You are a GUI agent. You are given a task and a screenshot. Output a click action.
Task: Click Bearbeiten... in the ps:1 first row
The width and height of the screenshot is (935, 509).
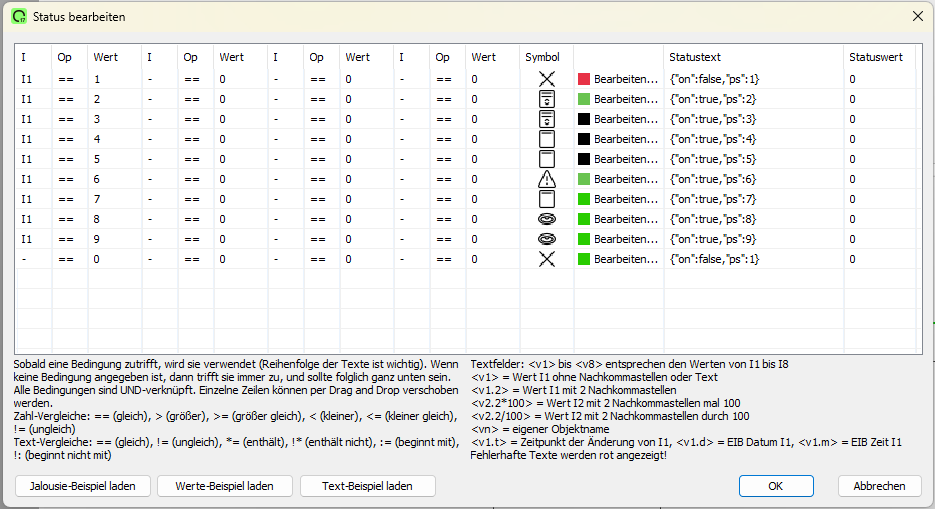(x=626, y=79)
